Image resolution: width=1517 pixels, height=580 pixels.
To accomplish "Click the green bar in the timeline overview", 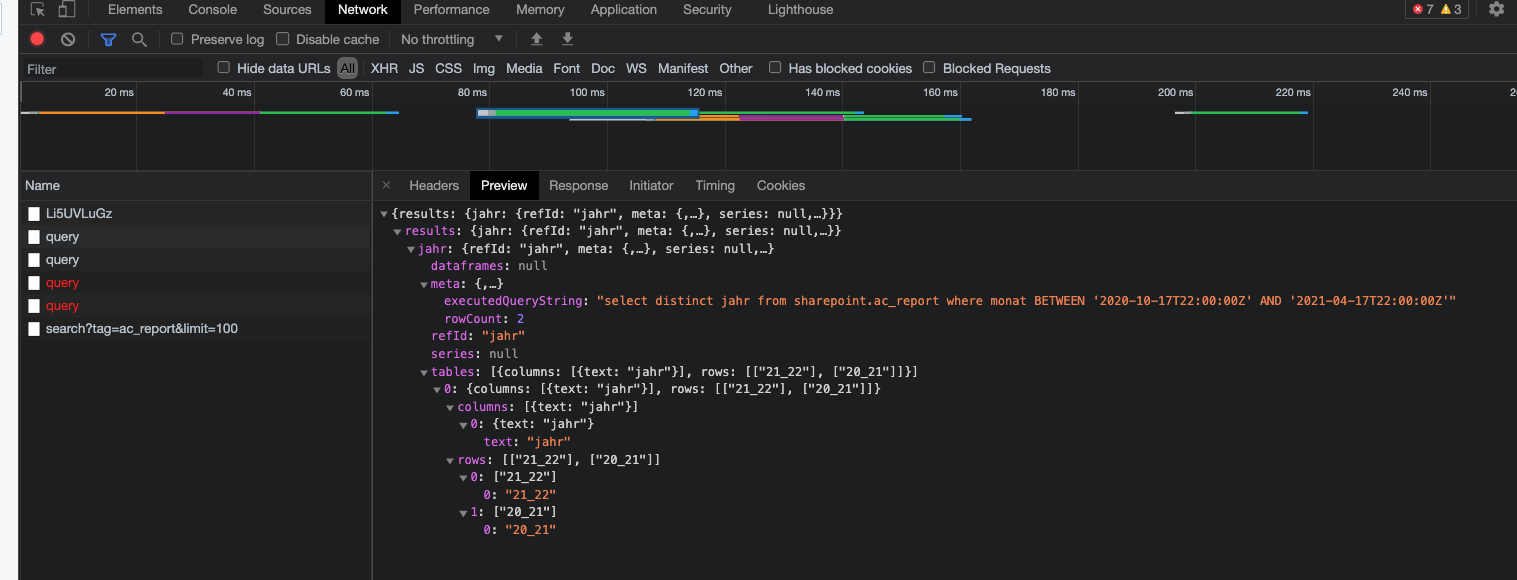I will pyautogui.click(x=320, y=113).
